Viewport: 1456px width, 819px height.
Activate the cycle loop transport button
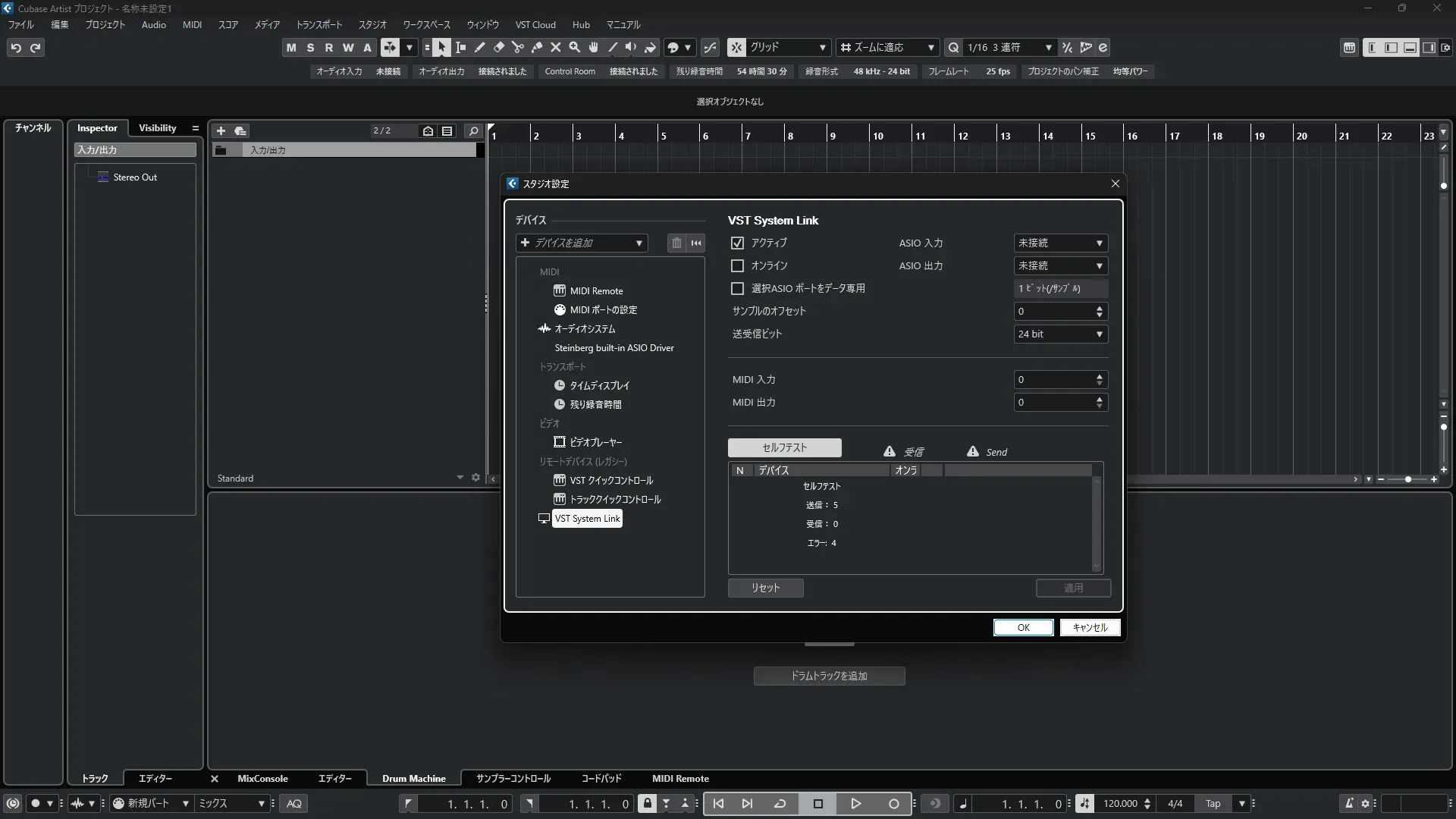[780, 804]
